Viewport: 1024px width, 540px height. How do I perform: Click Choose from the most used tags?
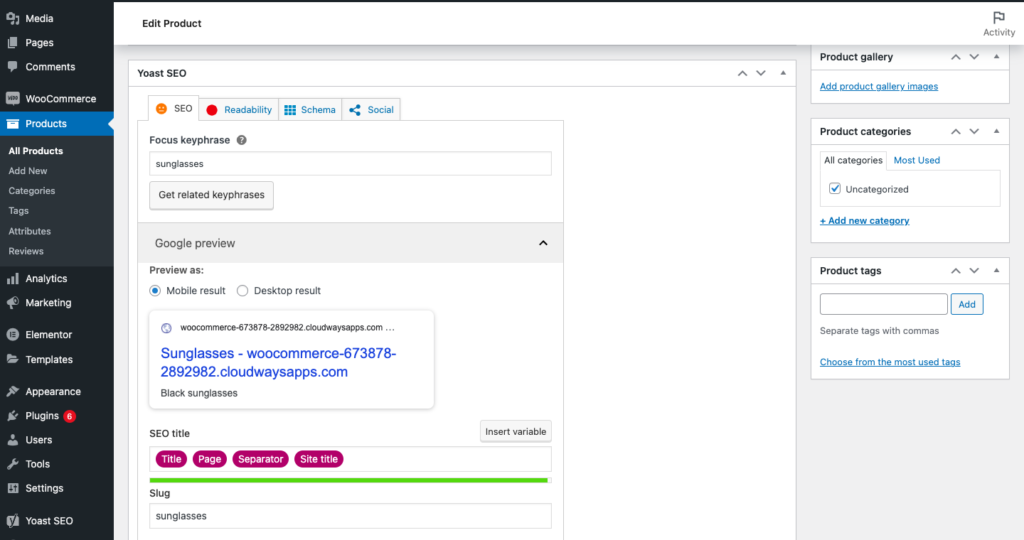click(x=889, y=362)
